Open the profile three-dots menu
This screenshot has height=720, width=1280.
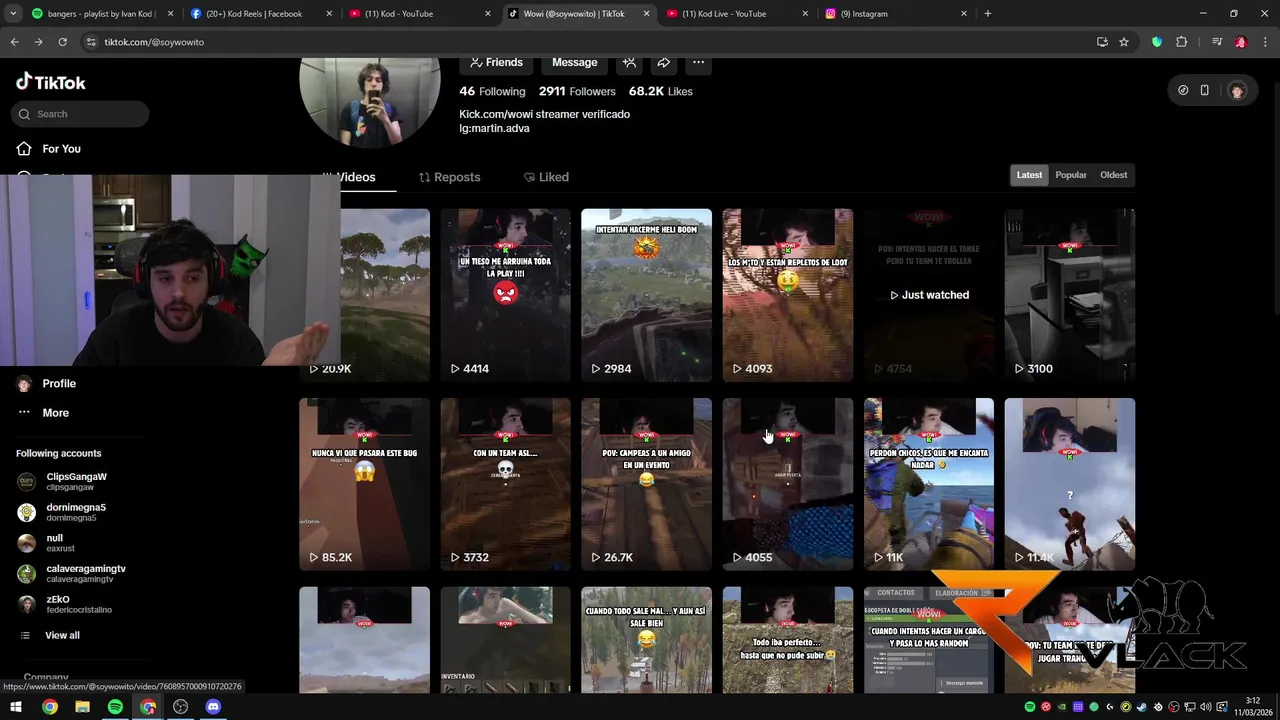tap(698, 62)
